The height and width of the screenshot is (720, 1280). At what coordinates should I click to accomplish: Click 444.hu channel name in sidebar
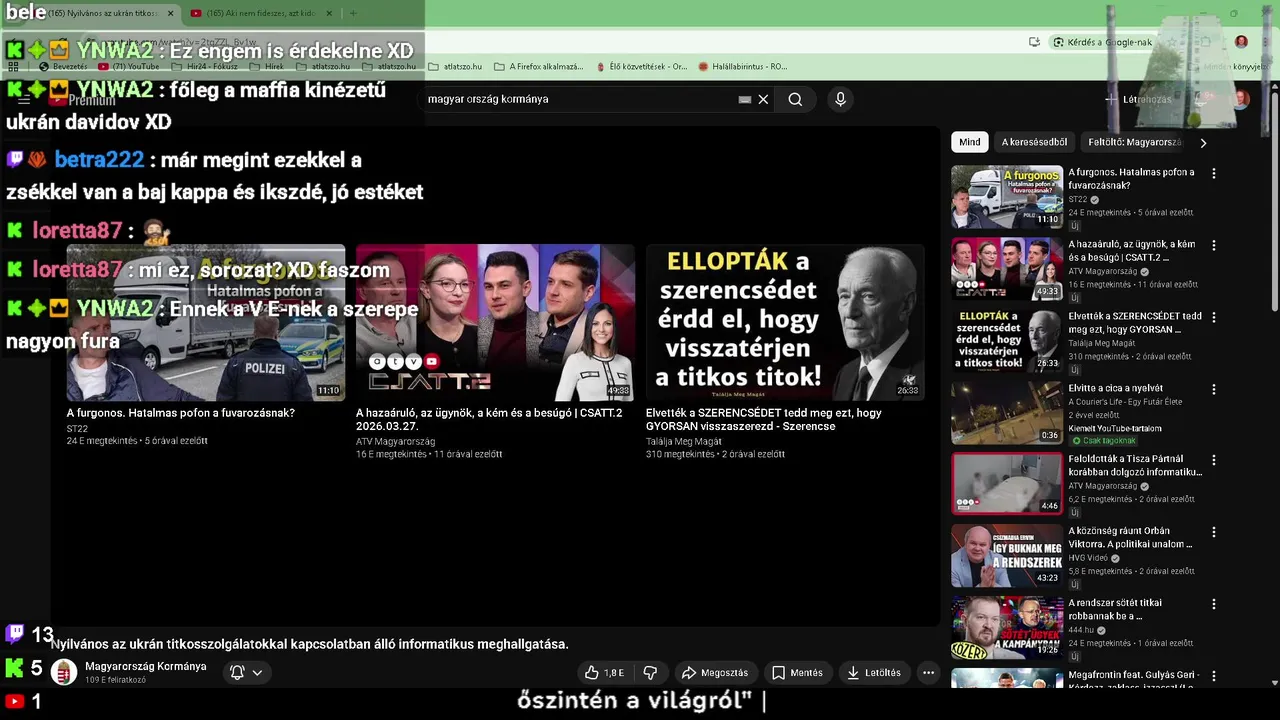pyautogui.click(x=1081, y=630)
